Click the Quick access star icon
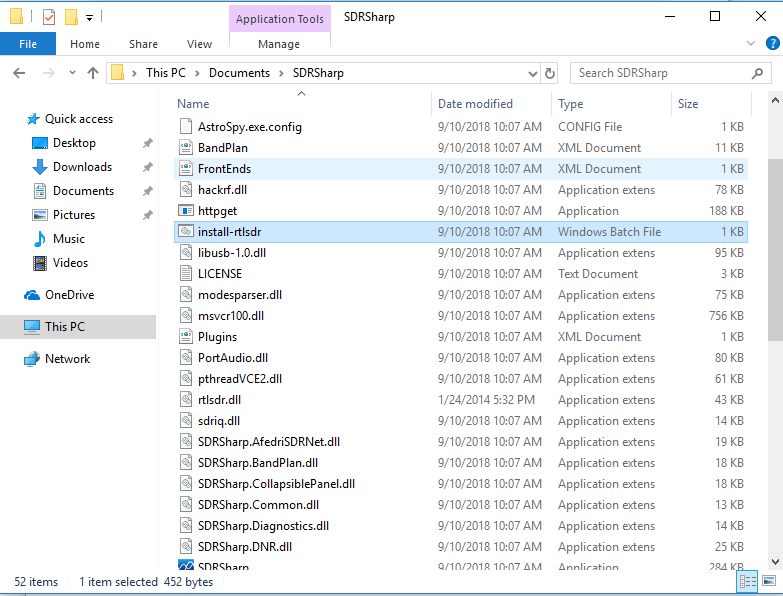The width and height of the screenshot is (783, 596). coord(33,119)
